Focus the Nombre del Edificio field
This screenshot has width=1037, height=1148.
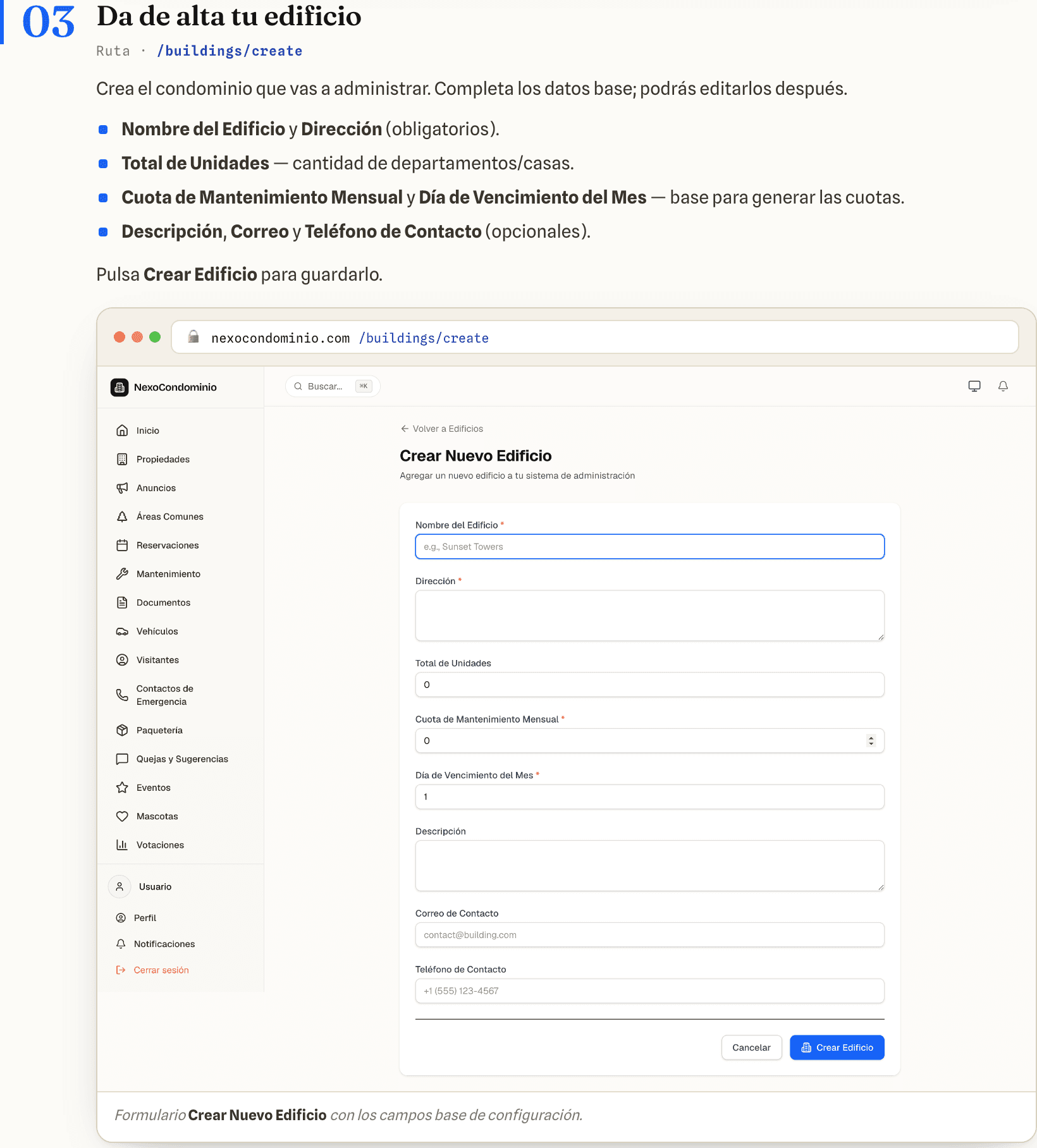pyautogui.click(x=649, y=547)
